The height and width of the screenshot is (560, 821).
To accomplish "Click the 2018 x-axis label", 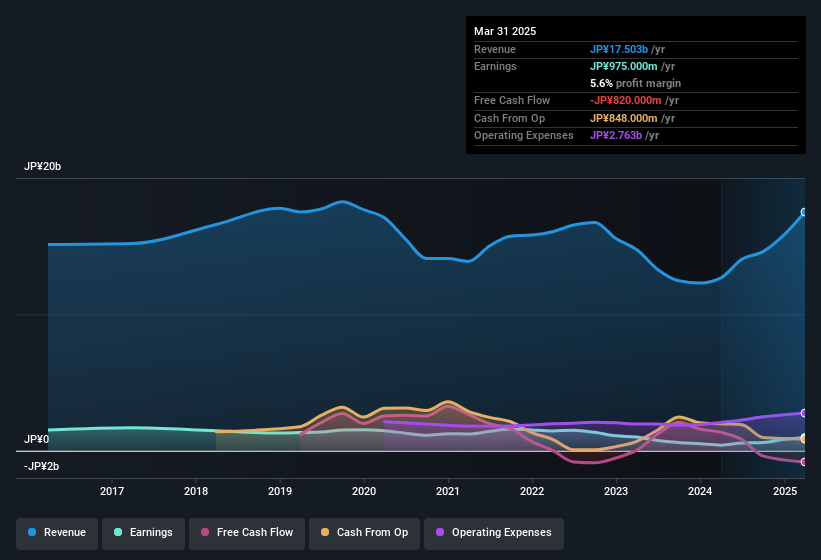I will pyautogui.click(x=196, y=491).
